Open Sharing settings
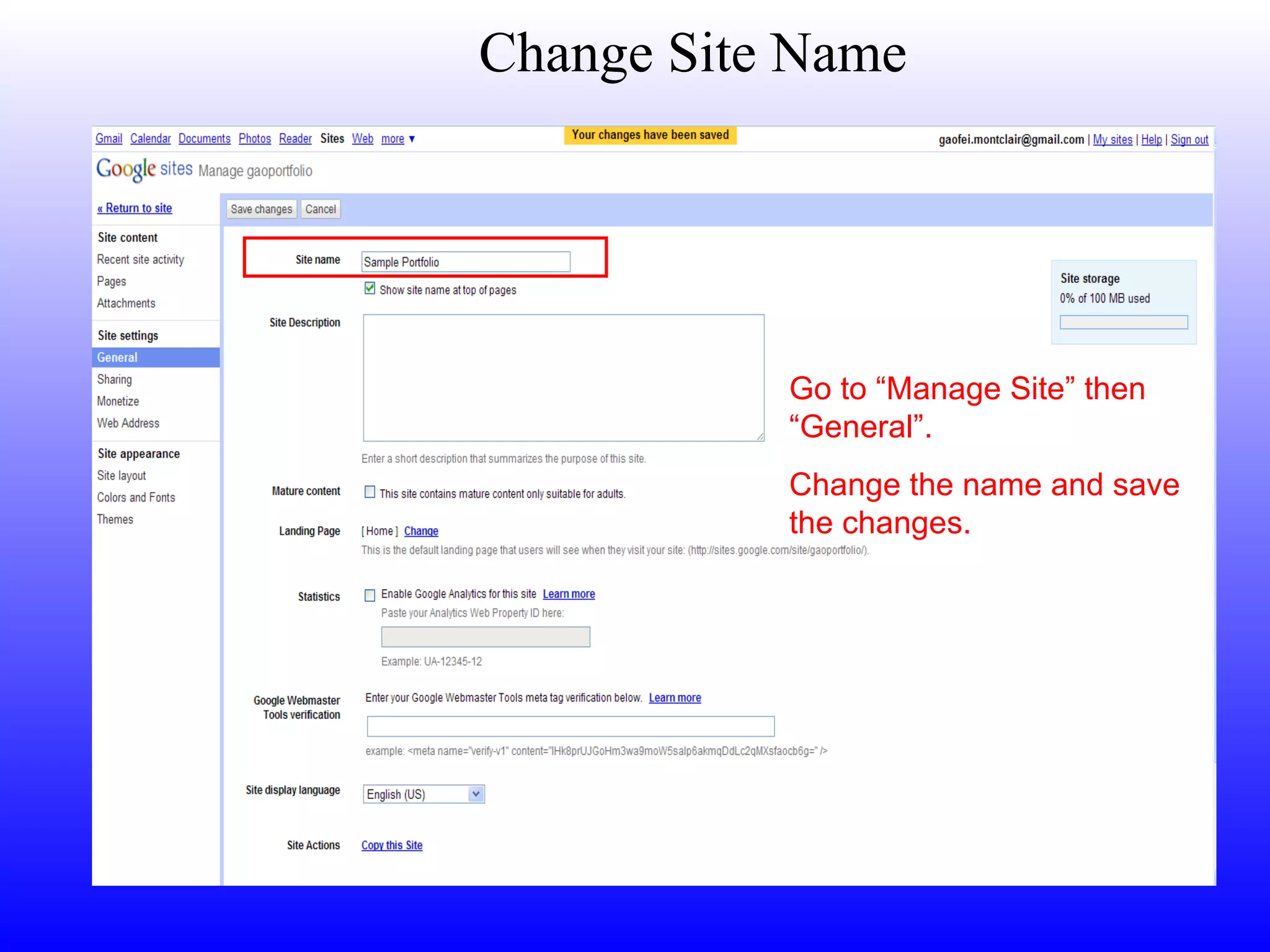The height and width of the screenshot is (952, 1270). pos(115,379)
